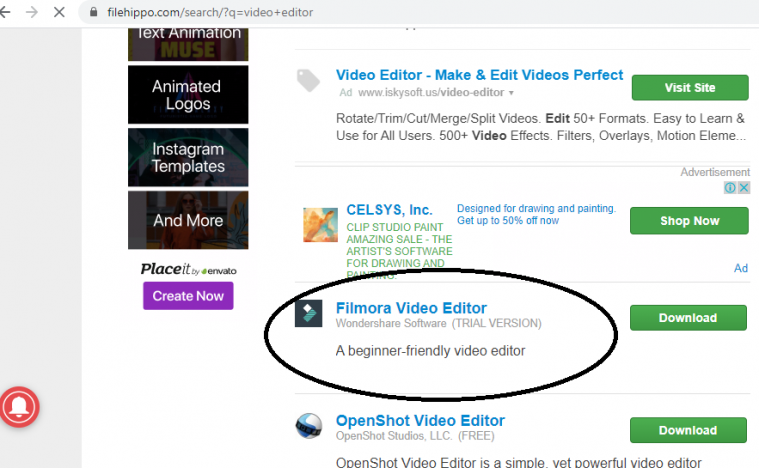The image size is (759, 468).
Task: Expand the arrow next to www.iskysoft.us/video-editor
Action: (x=511, y=92)
